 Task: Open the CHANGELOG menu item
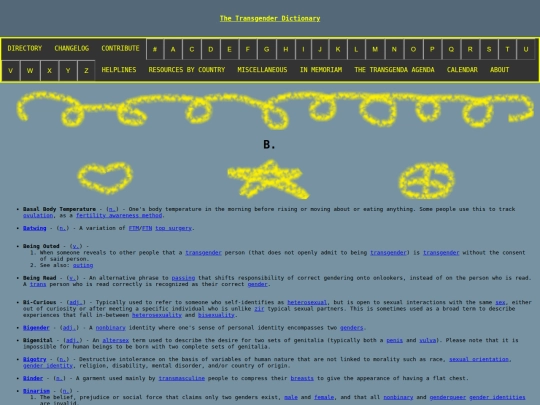click(x=72, y=49)
